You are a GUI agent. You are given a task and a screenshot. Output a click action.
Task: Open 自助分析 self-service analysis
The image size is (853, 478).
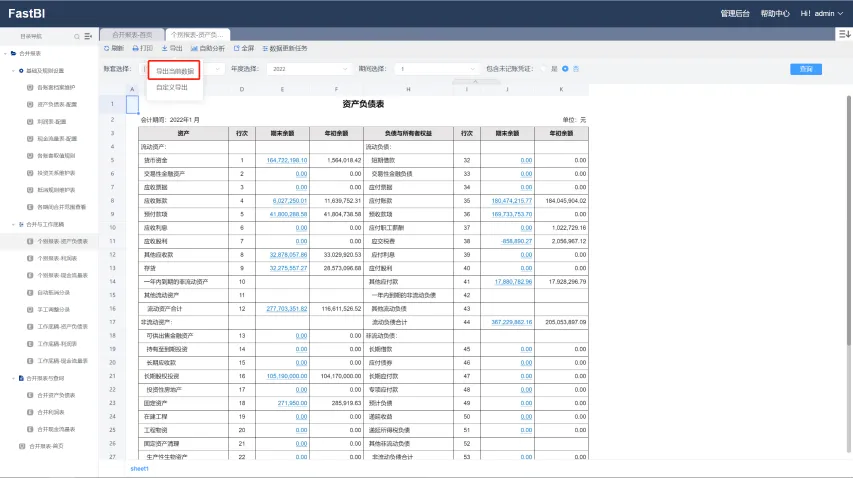tap(207, 48)
